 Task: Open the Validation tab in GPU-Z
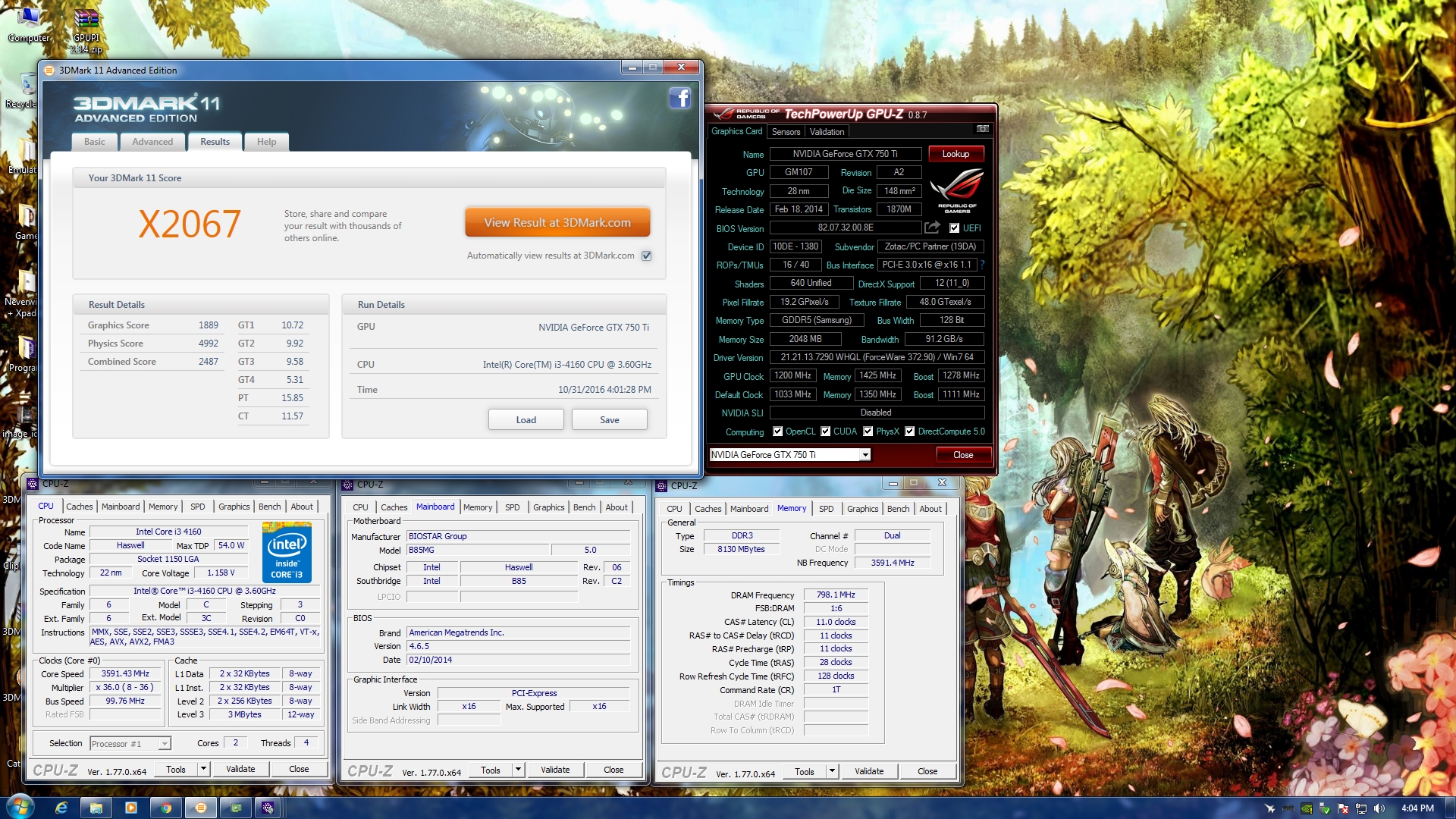pyautogui.click(x=827, y=132)
